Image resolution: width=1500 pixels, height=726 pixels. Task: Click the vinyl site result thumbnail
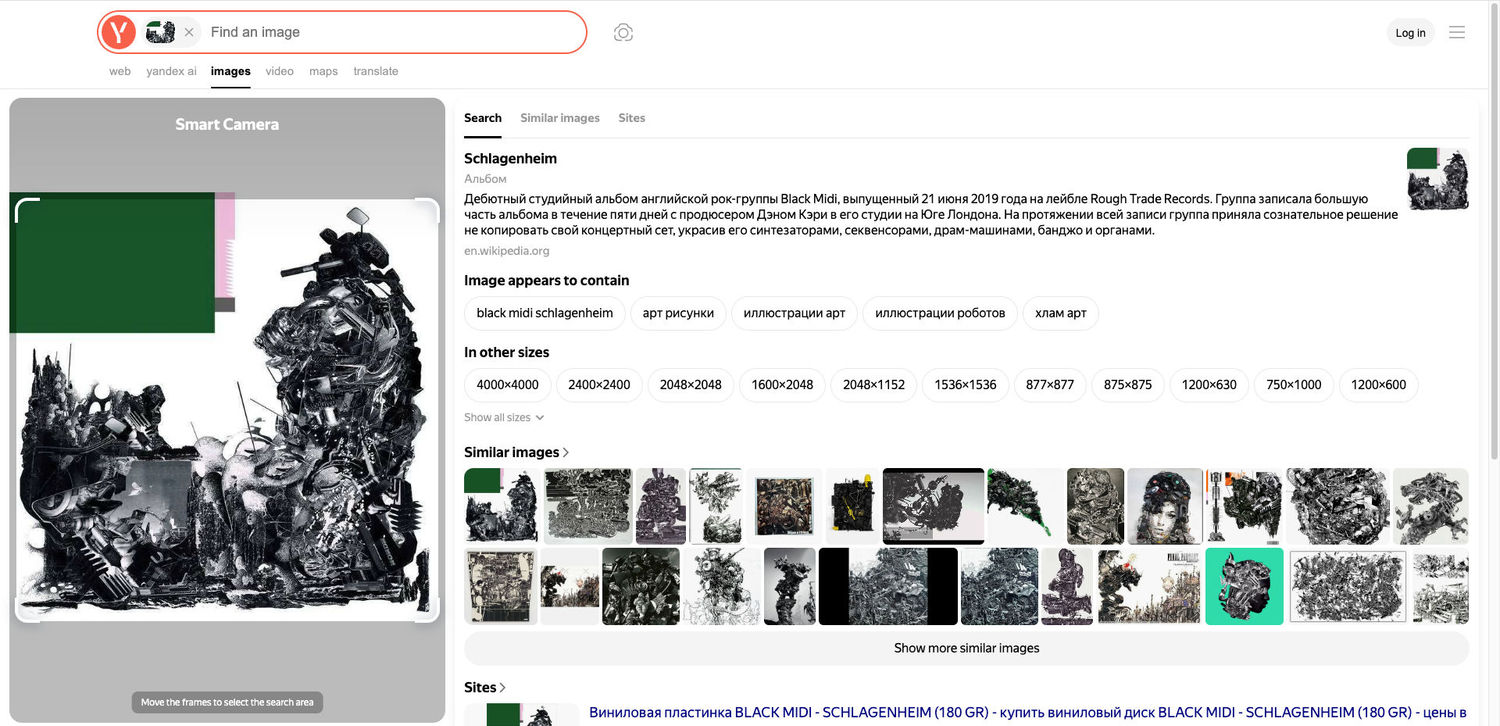click(522, 714)
